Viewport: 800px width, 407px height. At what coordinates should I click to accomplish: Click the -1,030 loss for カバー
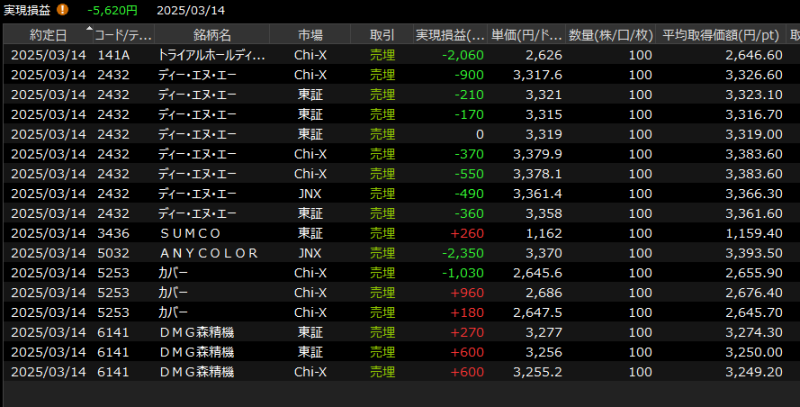click(463, 273)
